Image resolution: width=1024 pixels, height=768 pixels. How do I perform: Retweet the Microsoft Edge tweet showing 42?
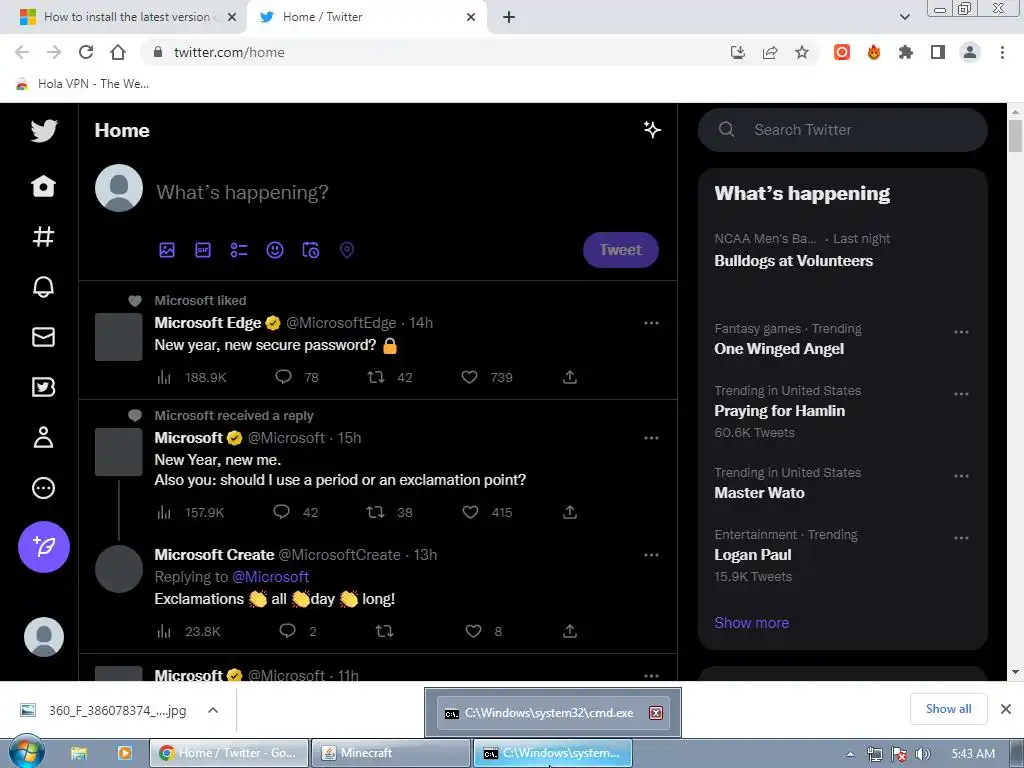pos(376,377)
